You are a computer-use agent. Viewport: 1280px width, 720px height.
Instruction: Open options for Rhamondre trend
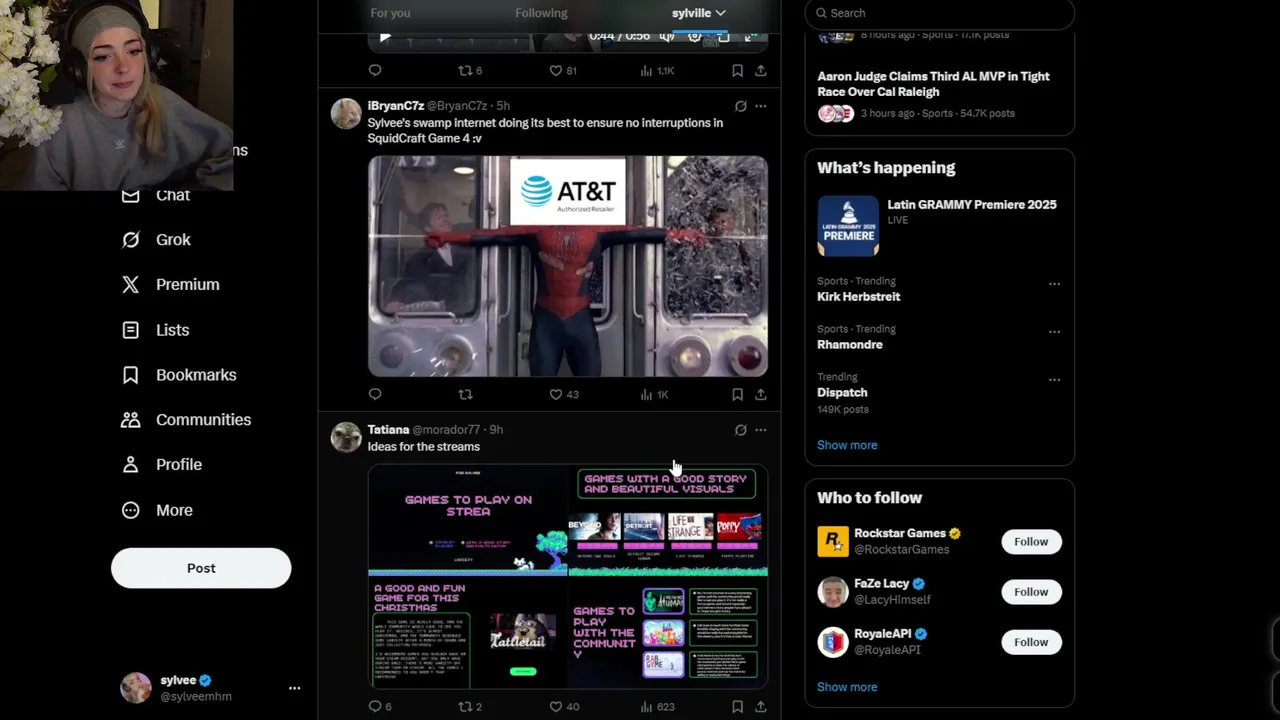pos(1054,332)
